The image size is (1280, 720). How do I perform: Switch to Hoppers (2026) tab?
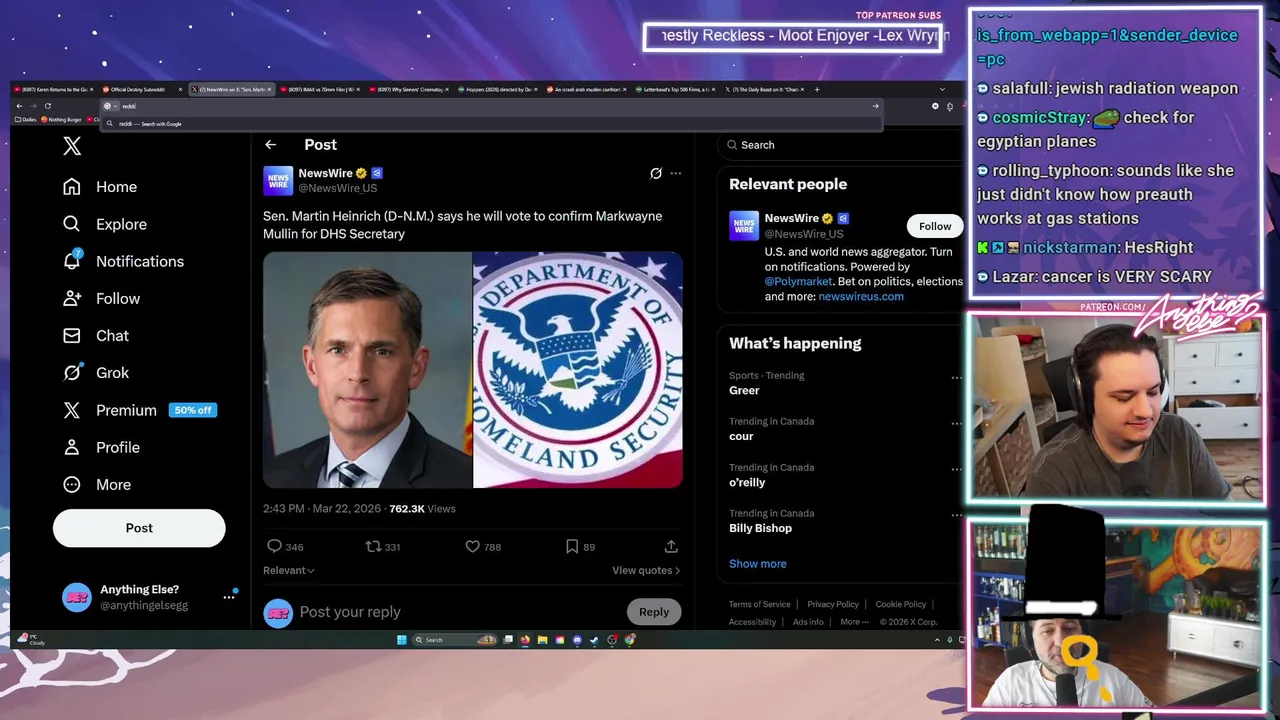(x=498, y=89)
